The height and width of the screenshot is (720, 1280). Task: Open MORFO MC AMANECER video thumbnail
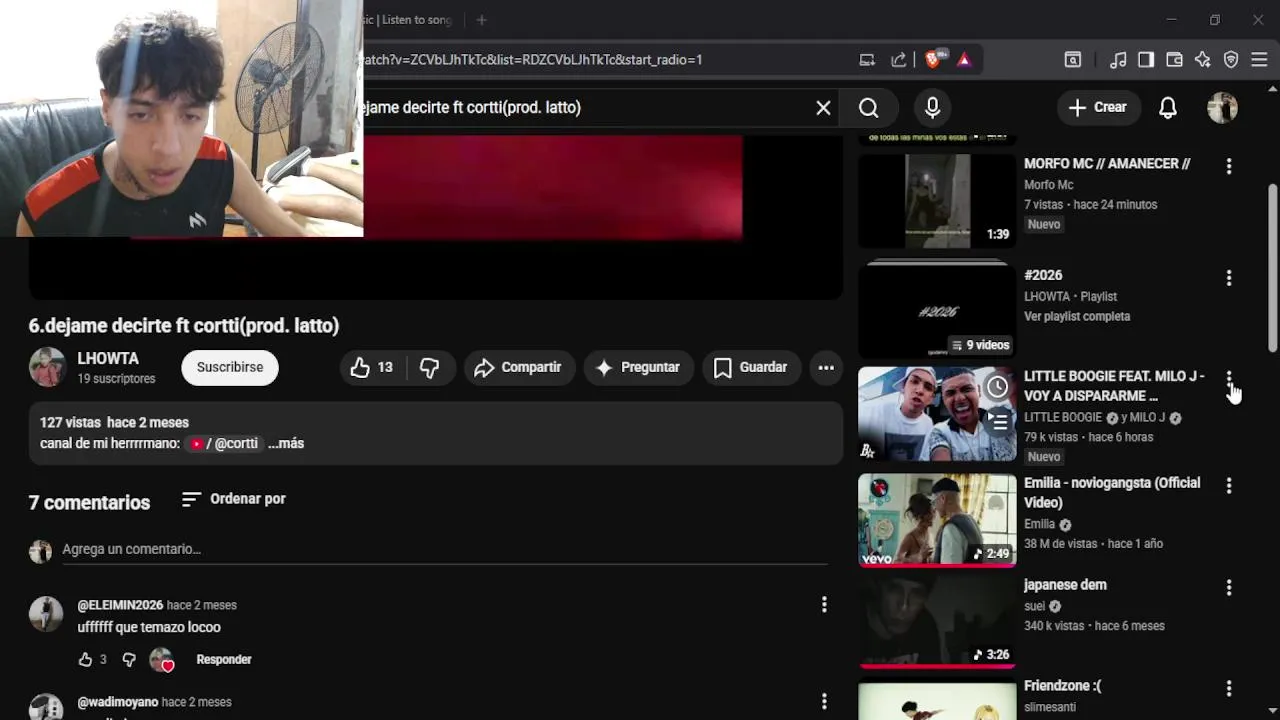(937, 201)
